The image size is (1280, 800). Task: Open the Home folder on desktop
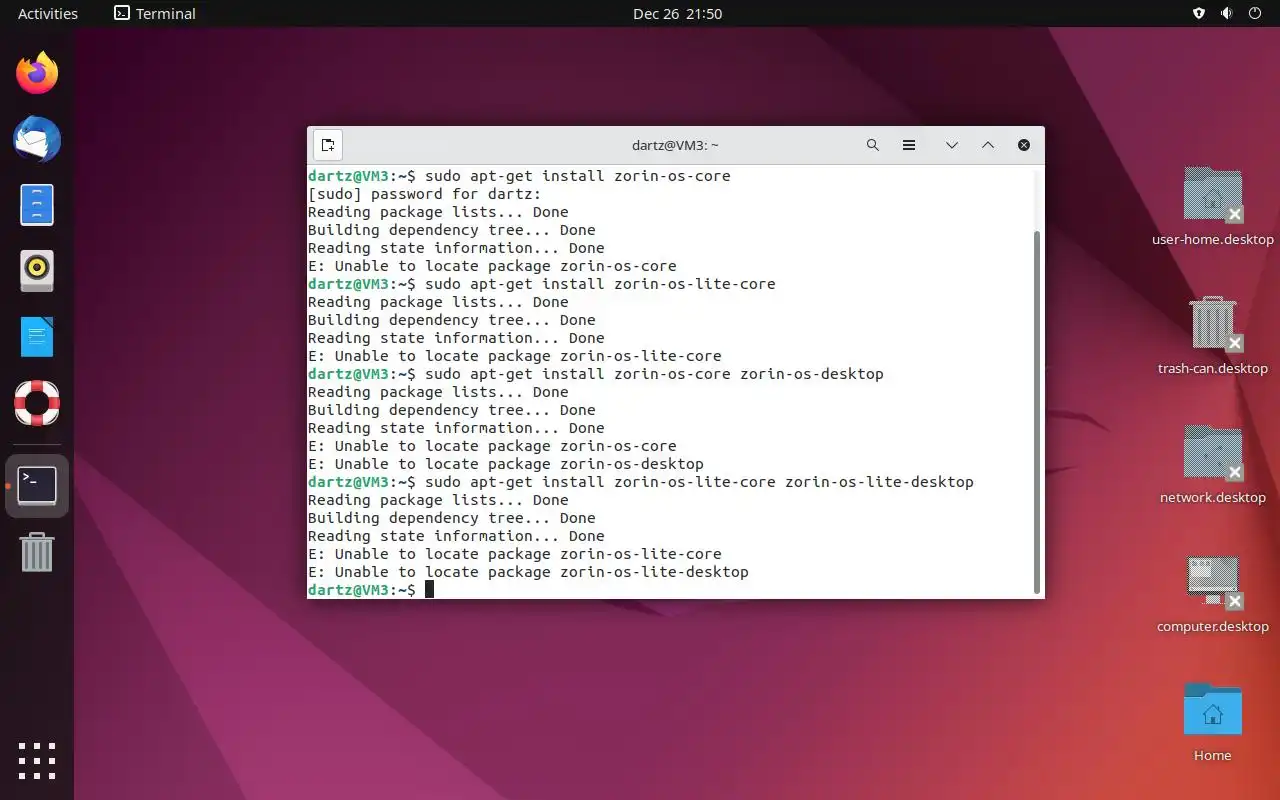point(1213,723)
